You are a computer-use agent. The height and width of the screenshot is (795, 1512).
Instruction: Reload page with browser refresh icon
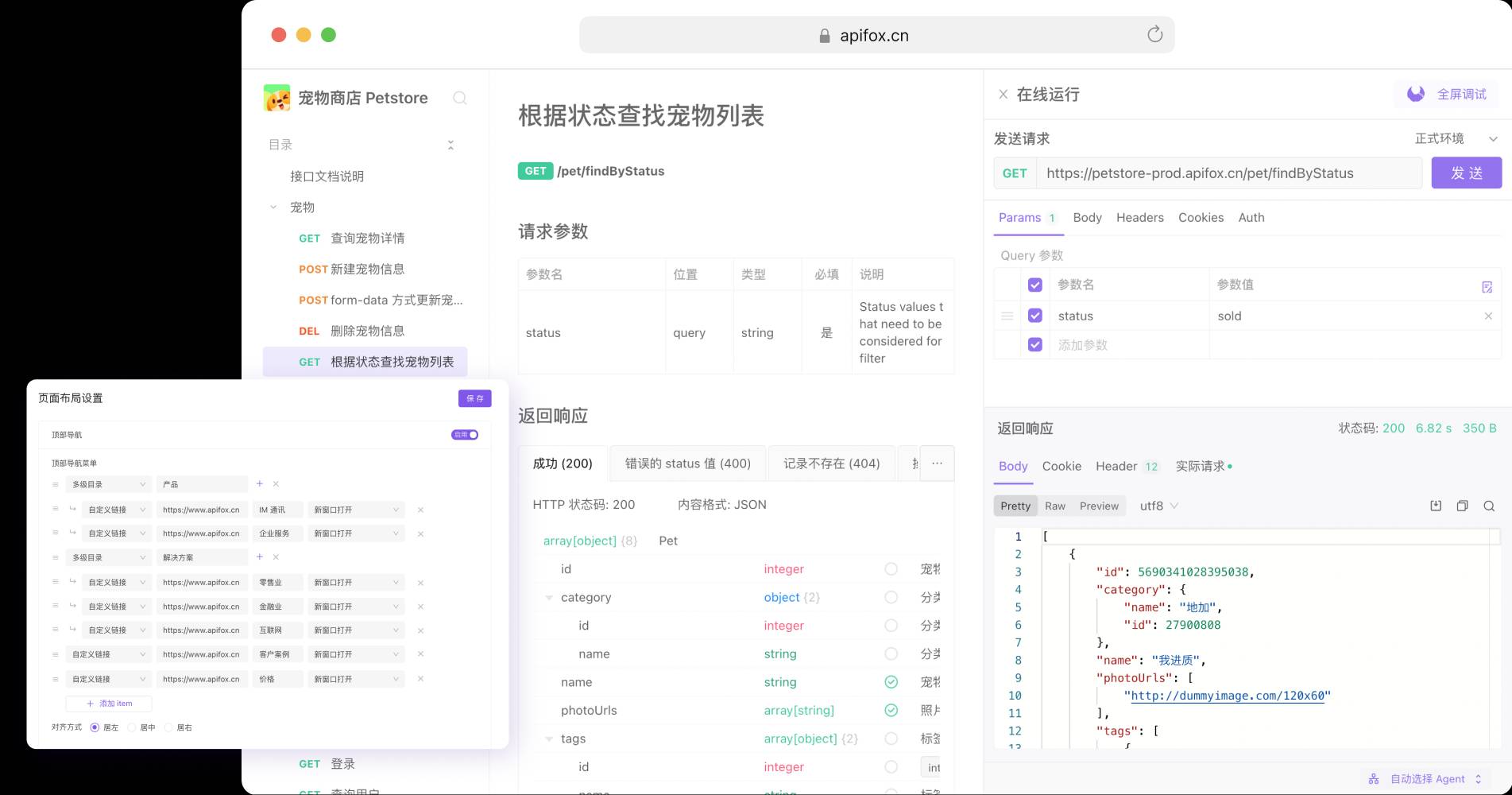point(1154,34)
